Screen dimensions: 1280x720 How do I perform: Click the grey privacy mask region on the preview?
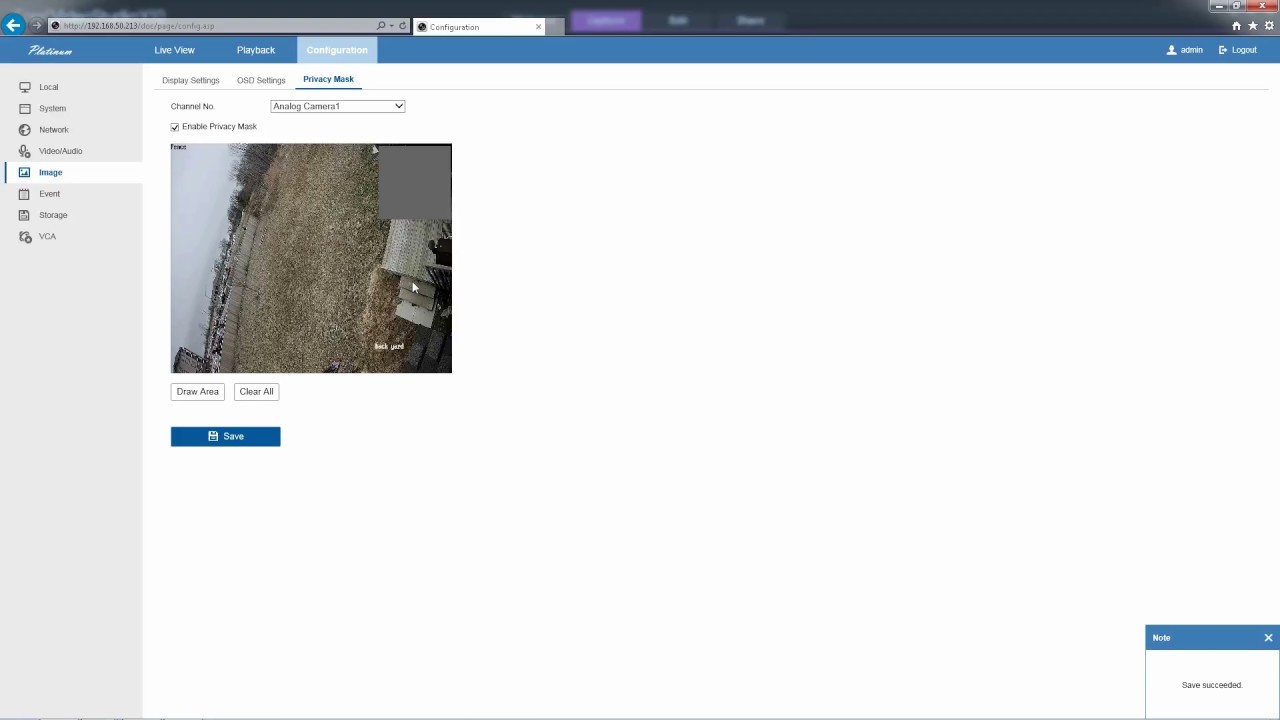(x=414, y=181)
